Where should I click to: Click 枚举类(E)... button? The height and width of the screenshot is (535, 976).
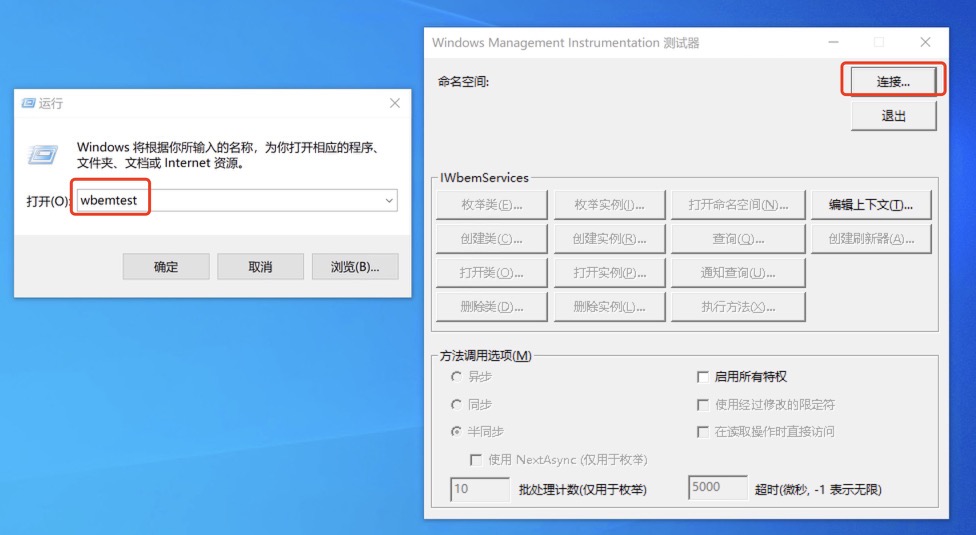pyautogui.click(x=492, y=205)
